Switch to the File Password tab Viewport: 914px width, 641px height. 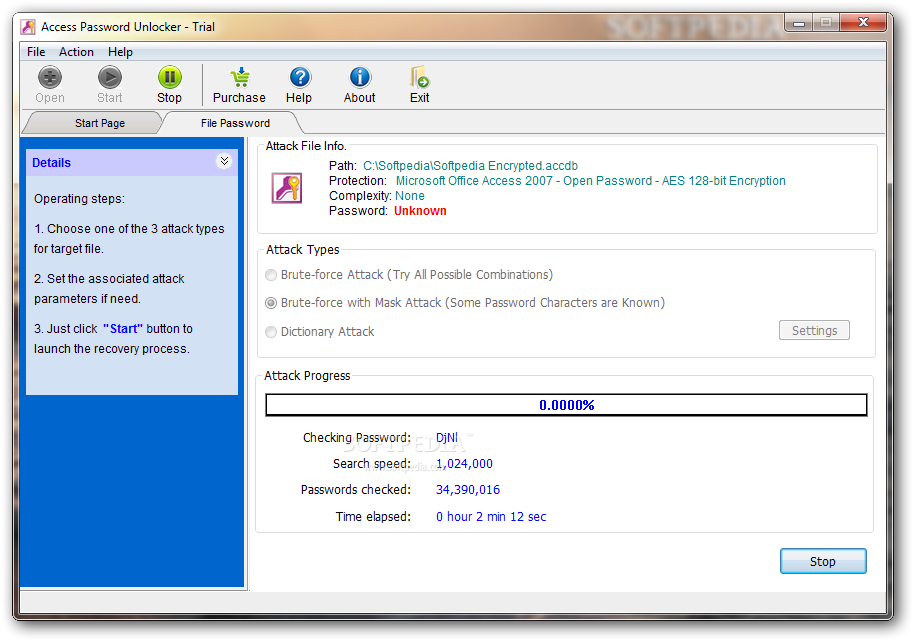235,123
